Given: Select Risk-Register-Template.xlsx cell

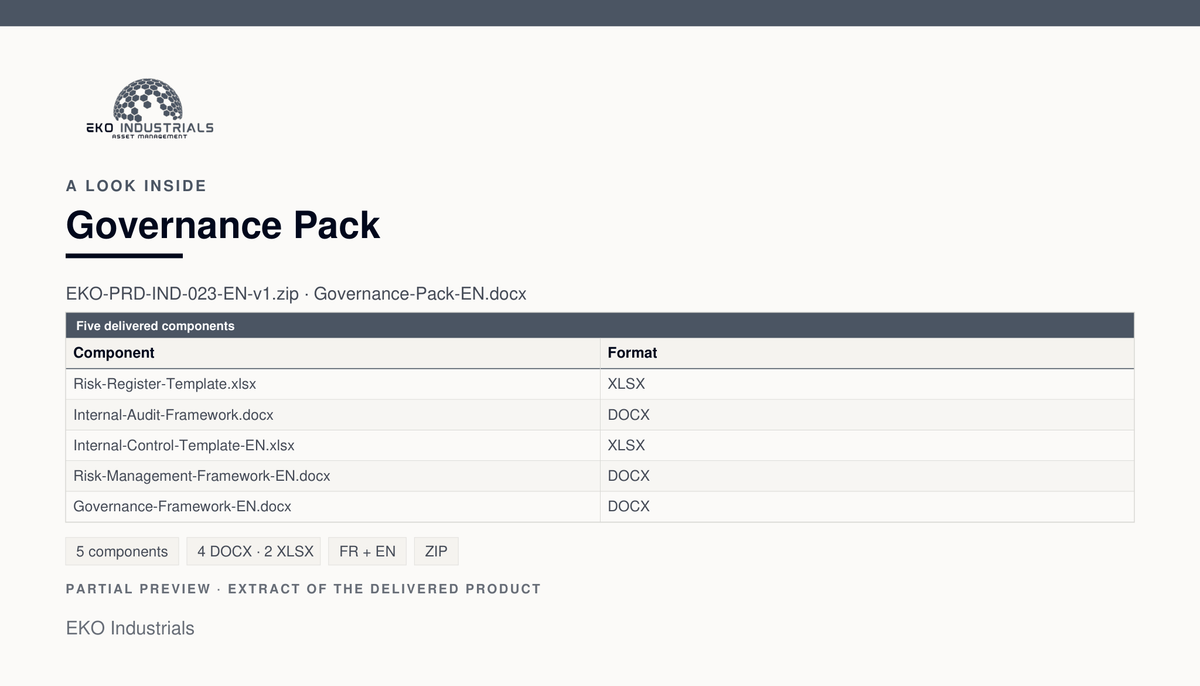Looking at the screenshot, I should pyautogui.click(x=333, y=384).
